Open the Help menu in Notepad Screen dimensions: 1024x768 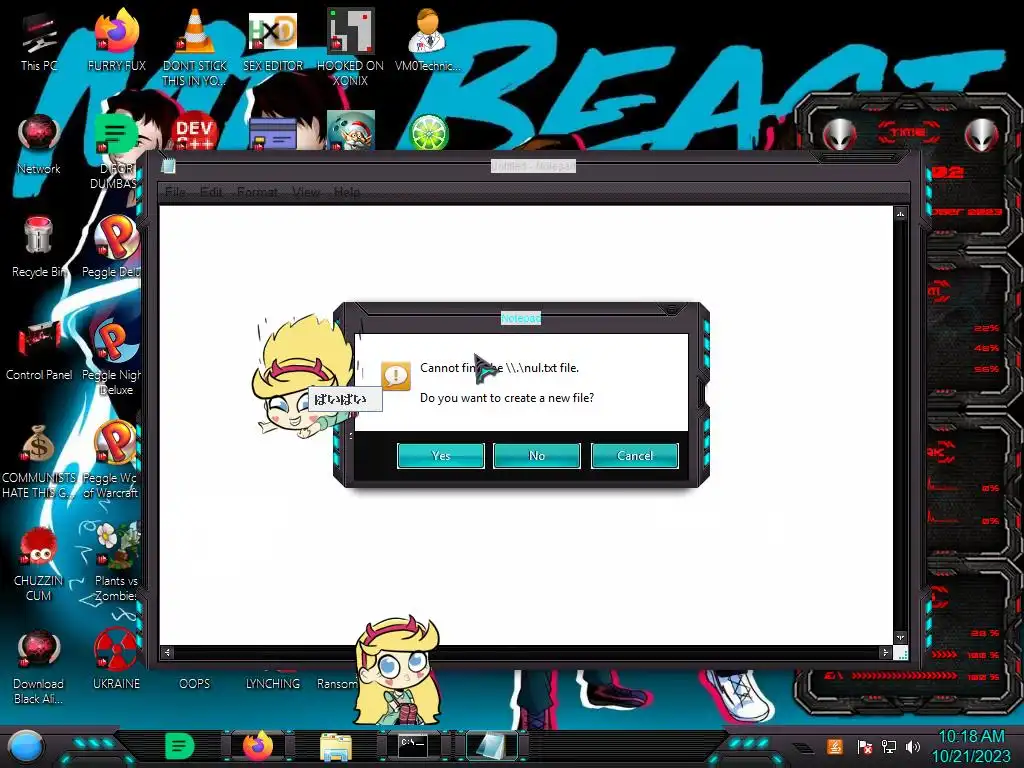[347, 192]
